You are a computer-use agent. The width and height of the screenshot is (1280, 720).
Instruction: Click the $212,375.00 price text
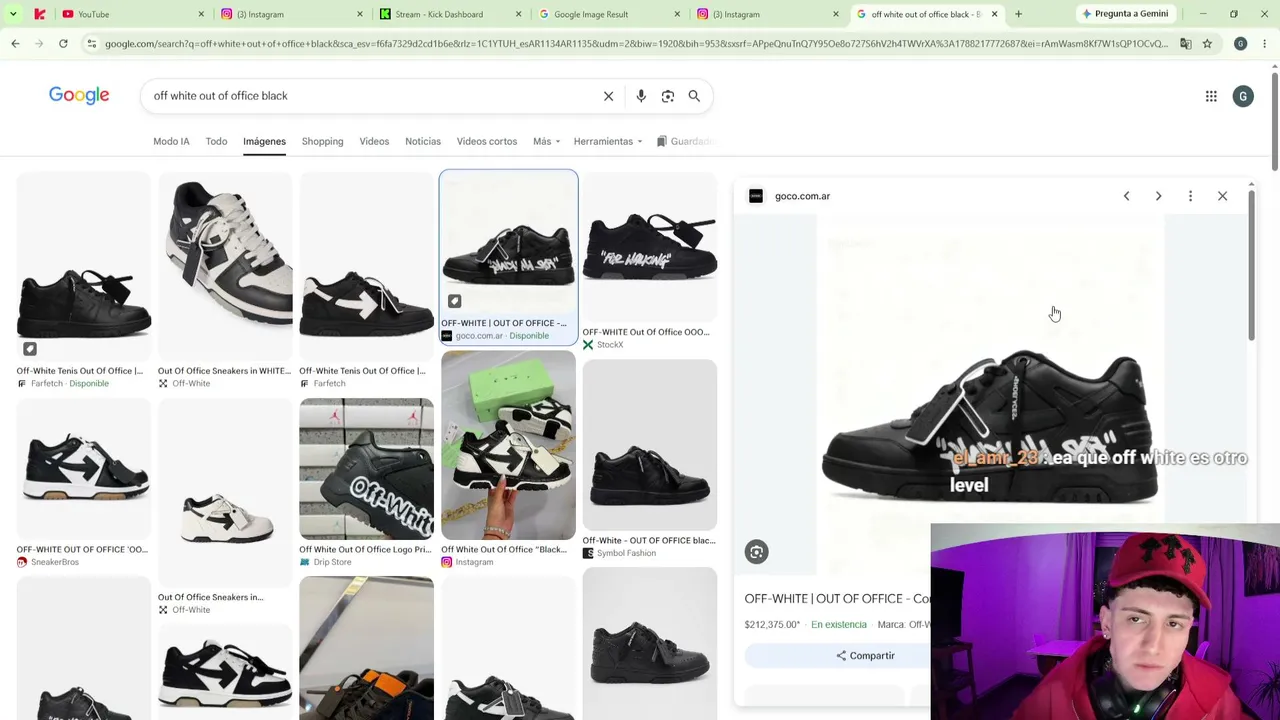772,625
